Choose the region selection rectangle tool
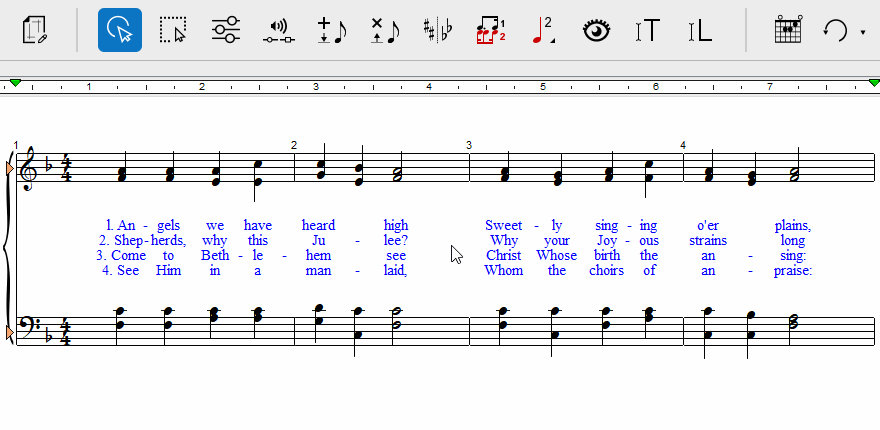The height and width of the screenshot is (430, 880). click(x=173, y=30)
